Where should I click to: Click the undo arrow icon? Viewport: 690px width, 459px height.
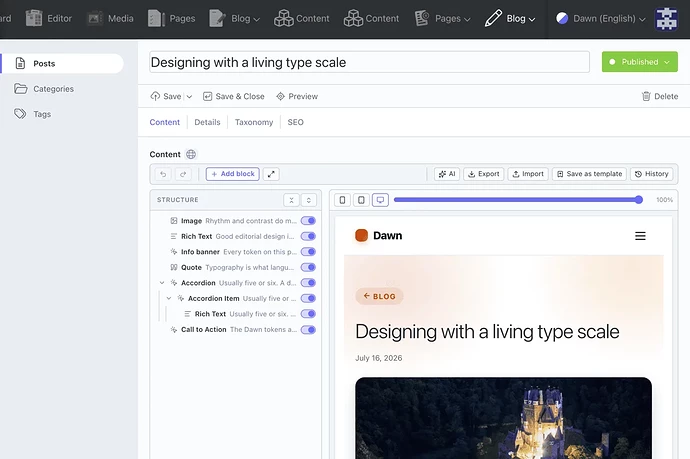tap(163, 174)
